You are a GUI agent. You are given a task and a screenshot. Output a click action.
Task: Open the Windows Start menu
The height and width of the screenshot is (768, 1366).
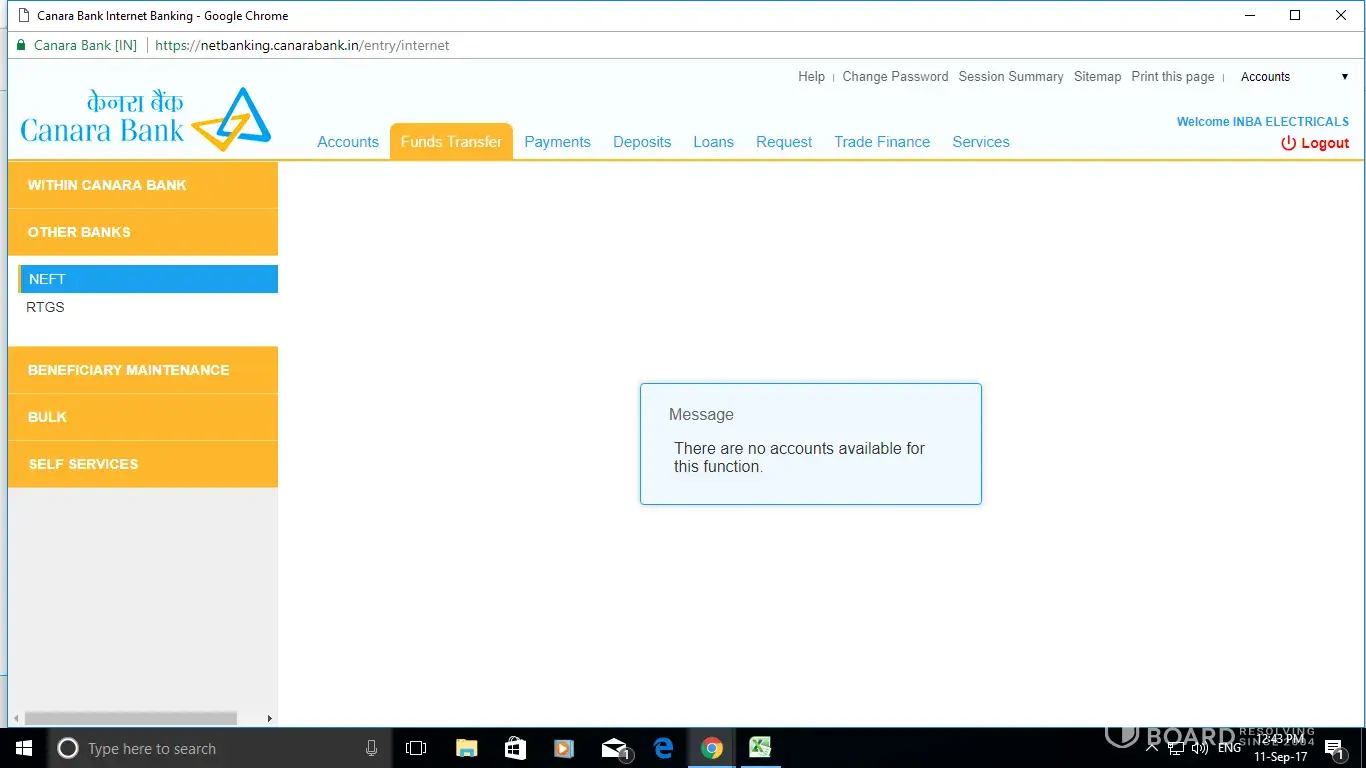tap(24, 748)
